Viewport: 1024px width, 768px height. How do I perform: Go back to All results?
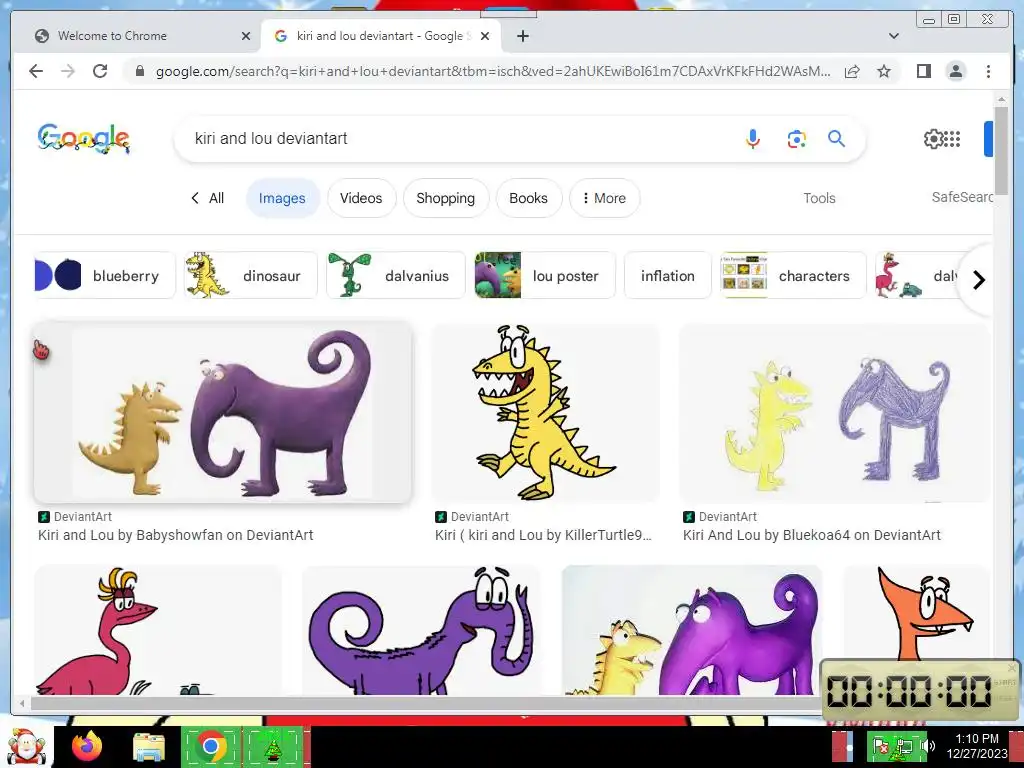(x=208, y=198)
